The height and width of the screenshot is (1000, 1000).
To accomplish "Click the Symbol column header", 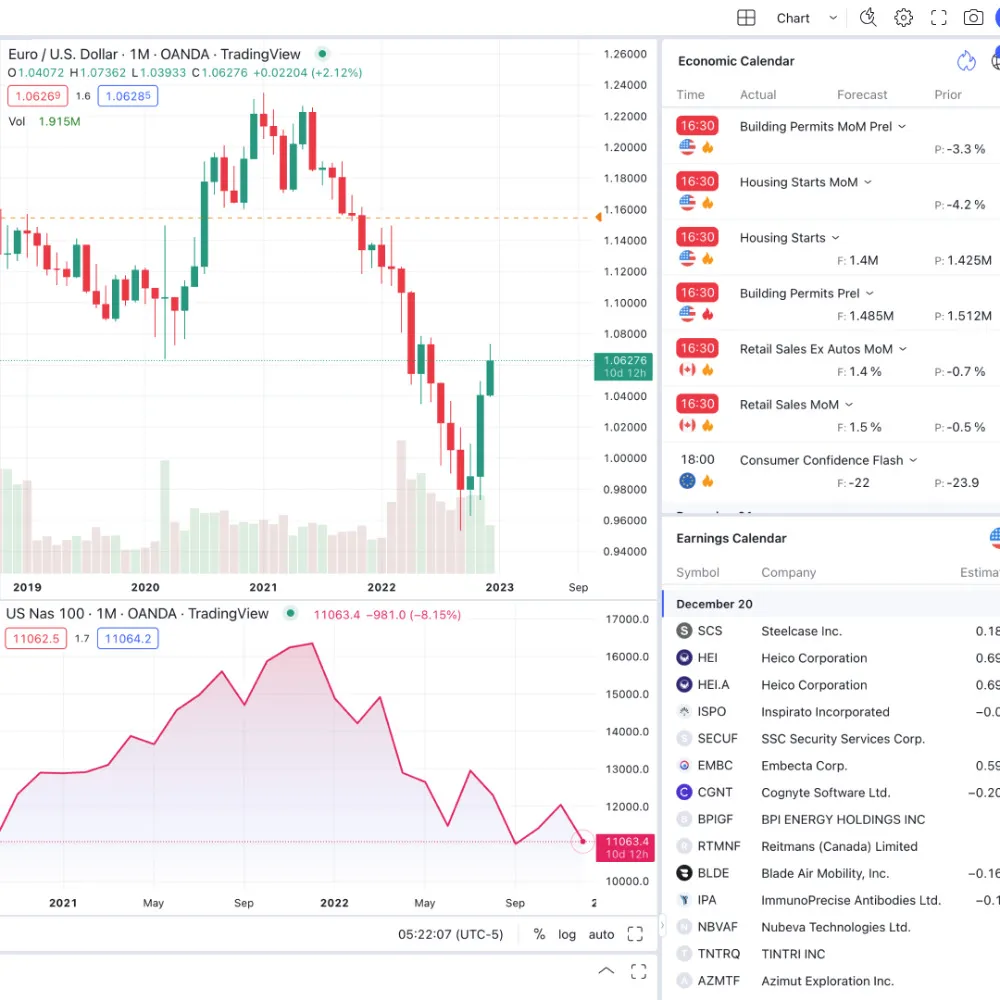I will (697, 572).
